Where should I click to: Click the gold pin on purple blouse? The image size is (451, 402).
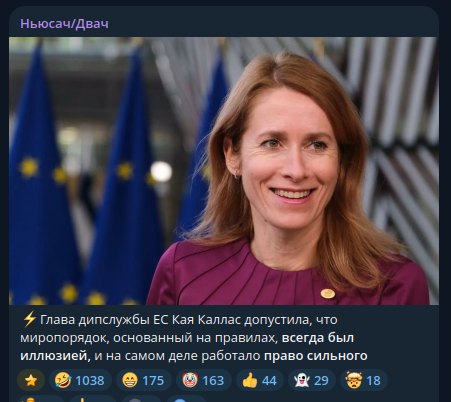(x=328, y=293)
